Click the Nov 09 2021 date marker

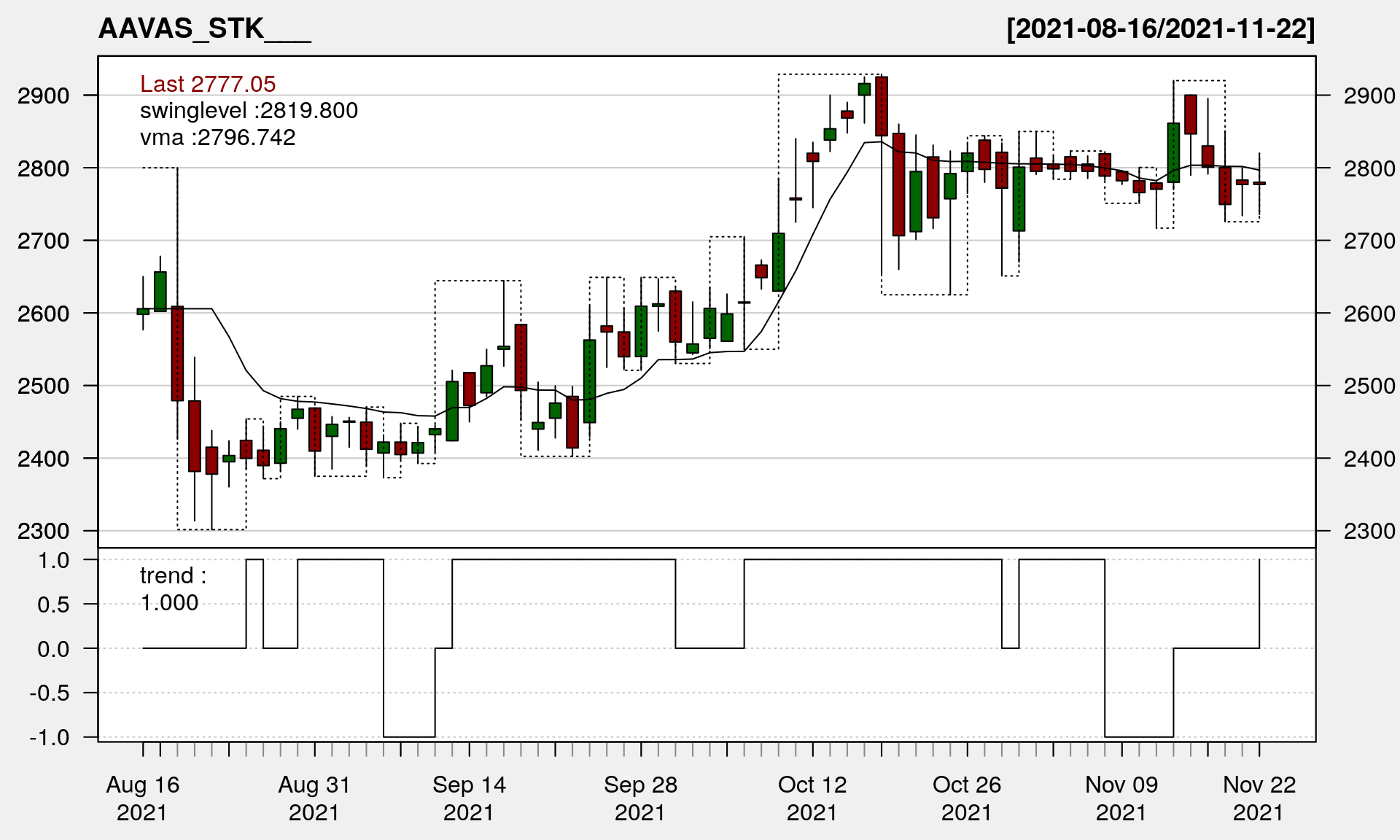pyautogui.click(x=1121, y=798)
